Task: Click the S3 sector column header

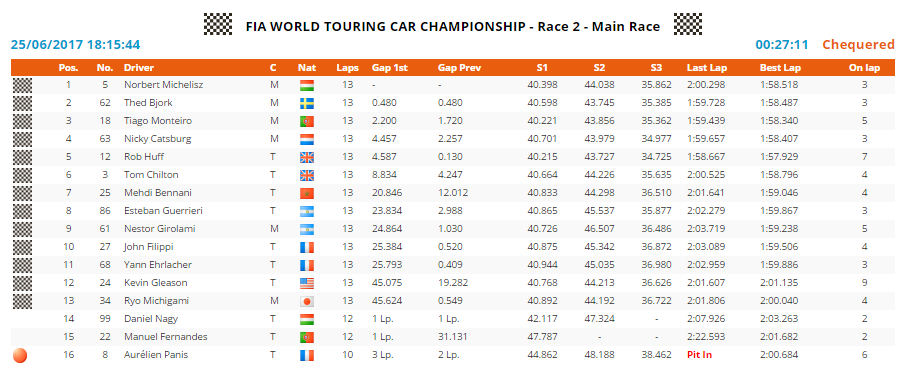Action: pyautogui.click(x=656, y=68)
